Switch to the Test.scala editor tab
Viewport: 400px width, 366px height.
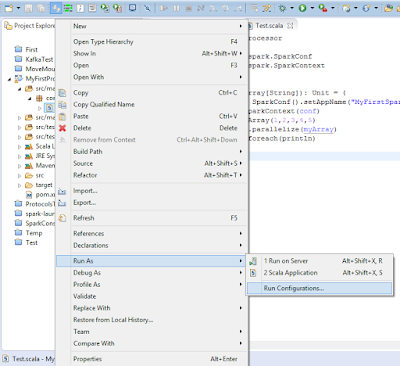270,26
